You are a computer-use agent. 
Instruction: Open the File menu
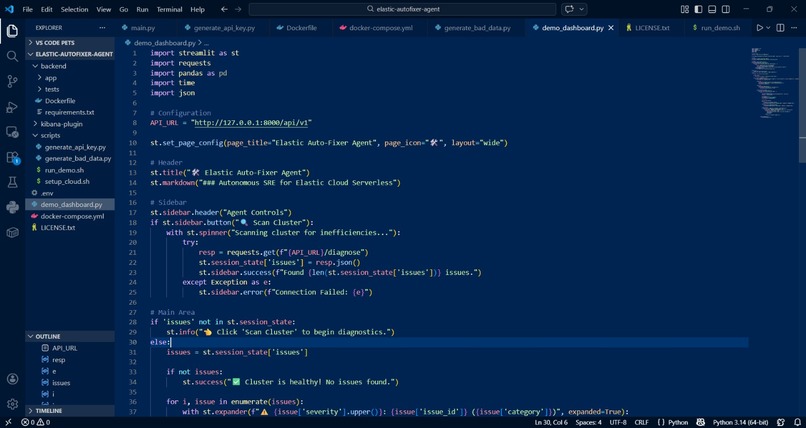click(x=28, y=9)
